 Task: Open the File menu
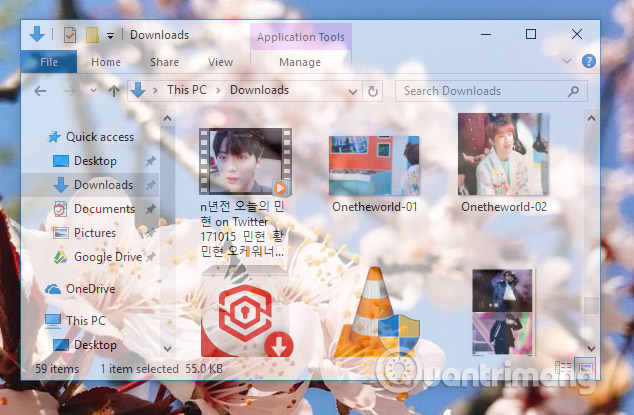[49, 62]
